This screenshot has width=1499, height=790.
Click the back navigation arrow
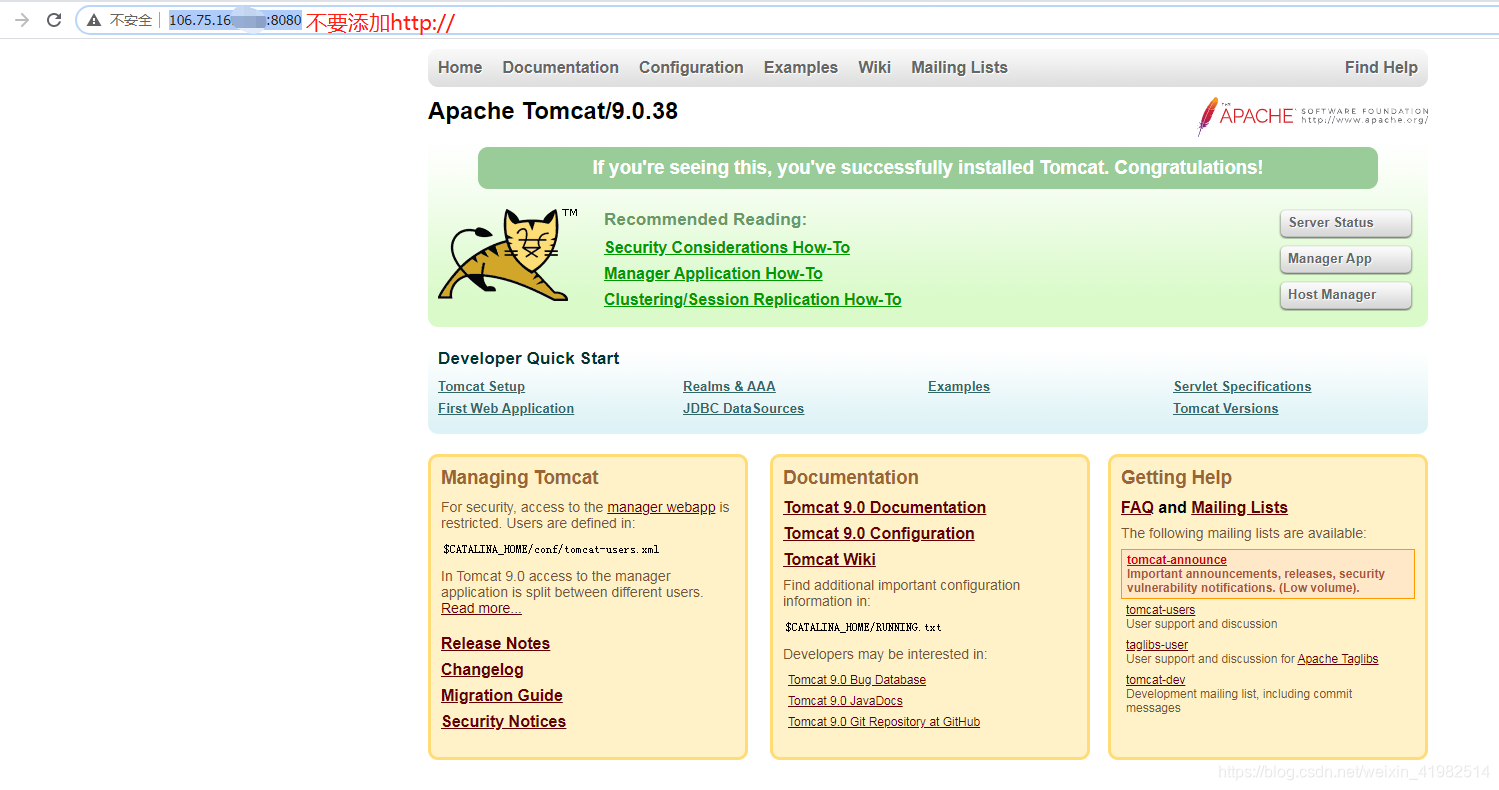[20, 19]
